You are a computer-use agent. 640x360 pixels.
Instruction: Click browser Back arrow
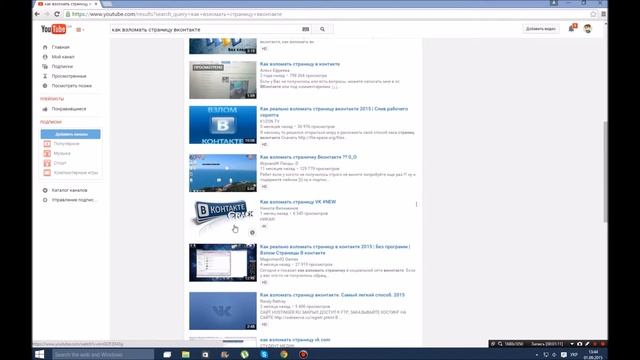[37, 14]
